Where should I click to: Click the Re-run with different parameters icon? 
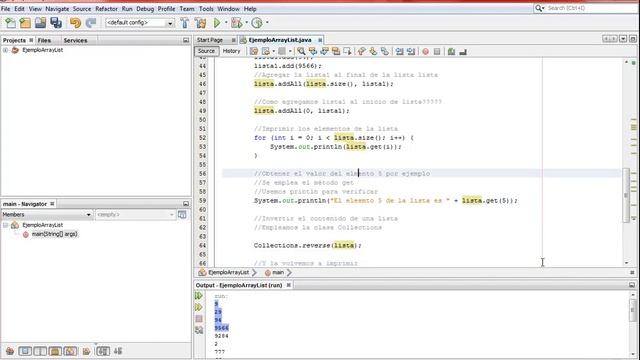[x=199, y=307]
